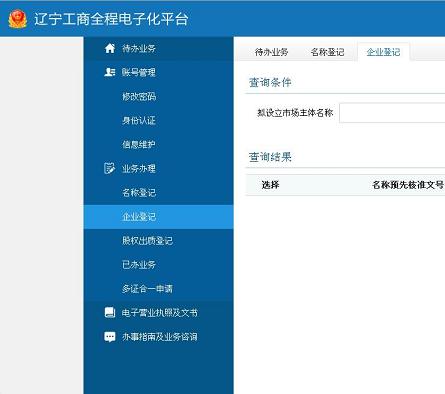Switch to the 企业登记 tab
The image size is (445, 394).
383,52
